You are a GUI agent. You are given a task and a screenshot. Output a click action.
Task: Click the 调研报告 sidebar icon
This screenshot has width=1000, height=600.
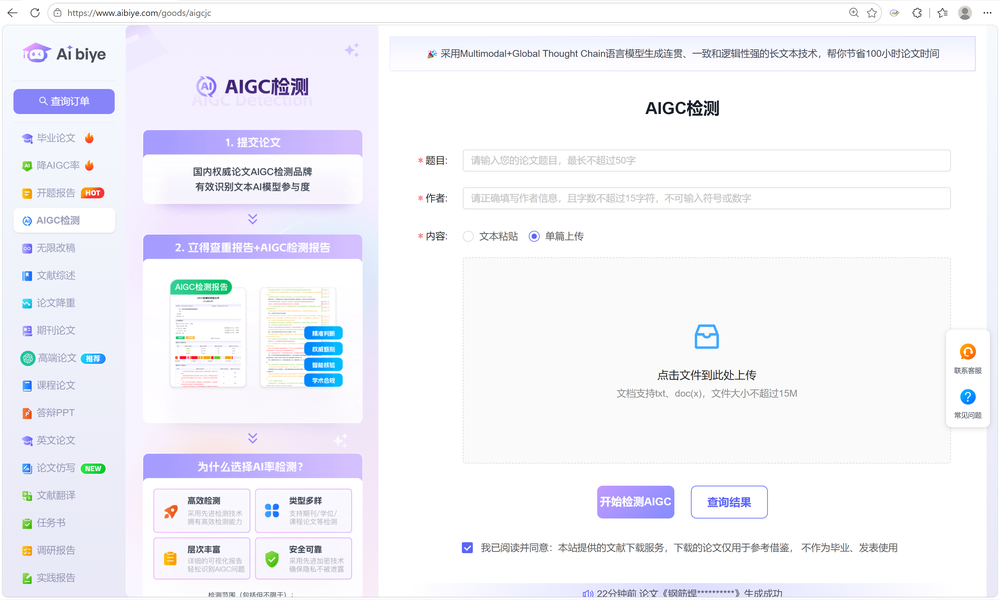pyautogui.click(x=27, y=551)
